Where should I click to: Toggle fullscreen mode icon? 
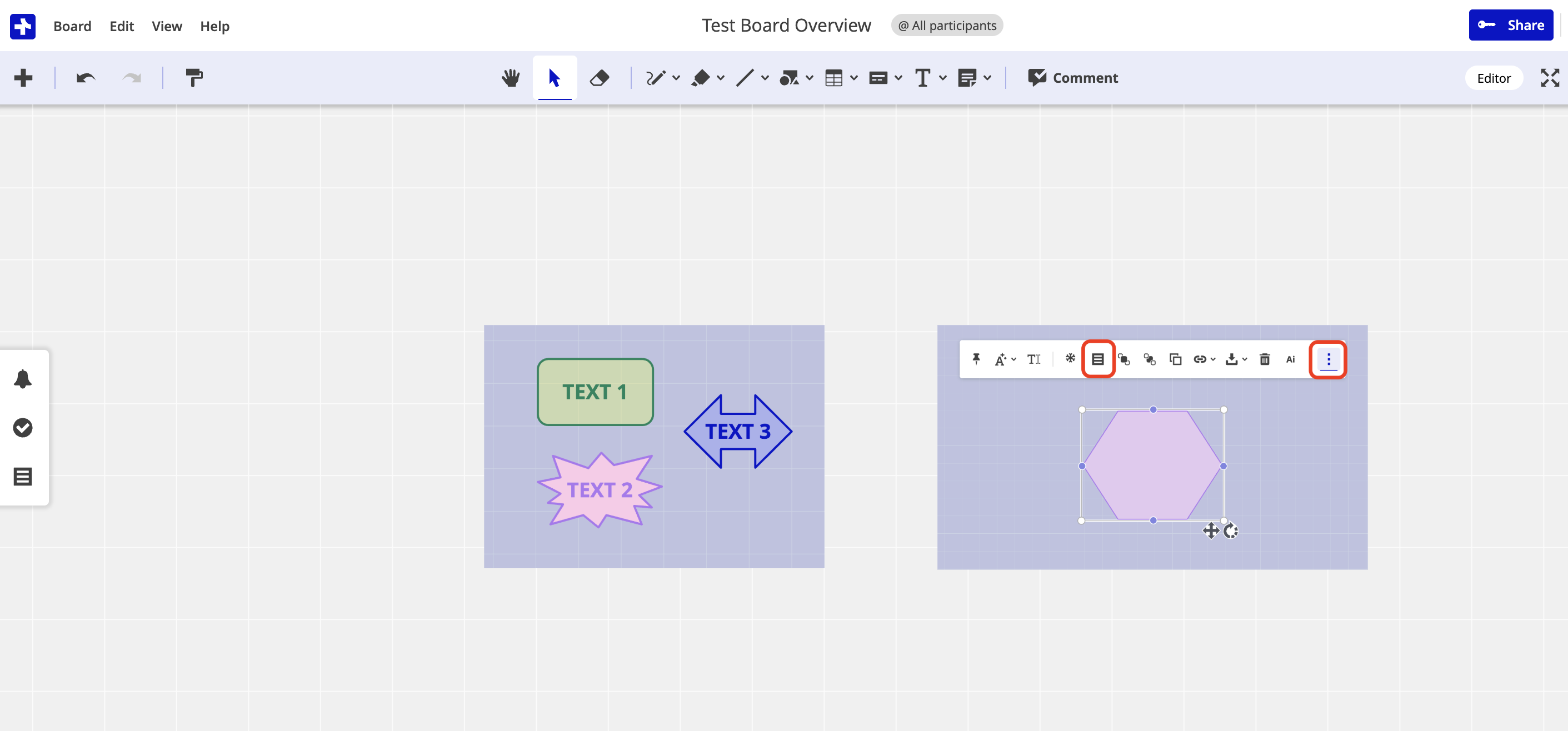click(x=1549, y=78)
